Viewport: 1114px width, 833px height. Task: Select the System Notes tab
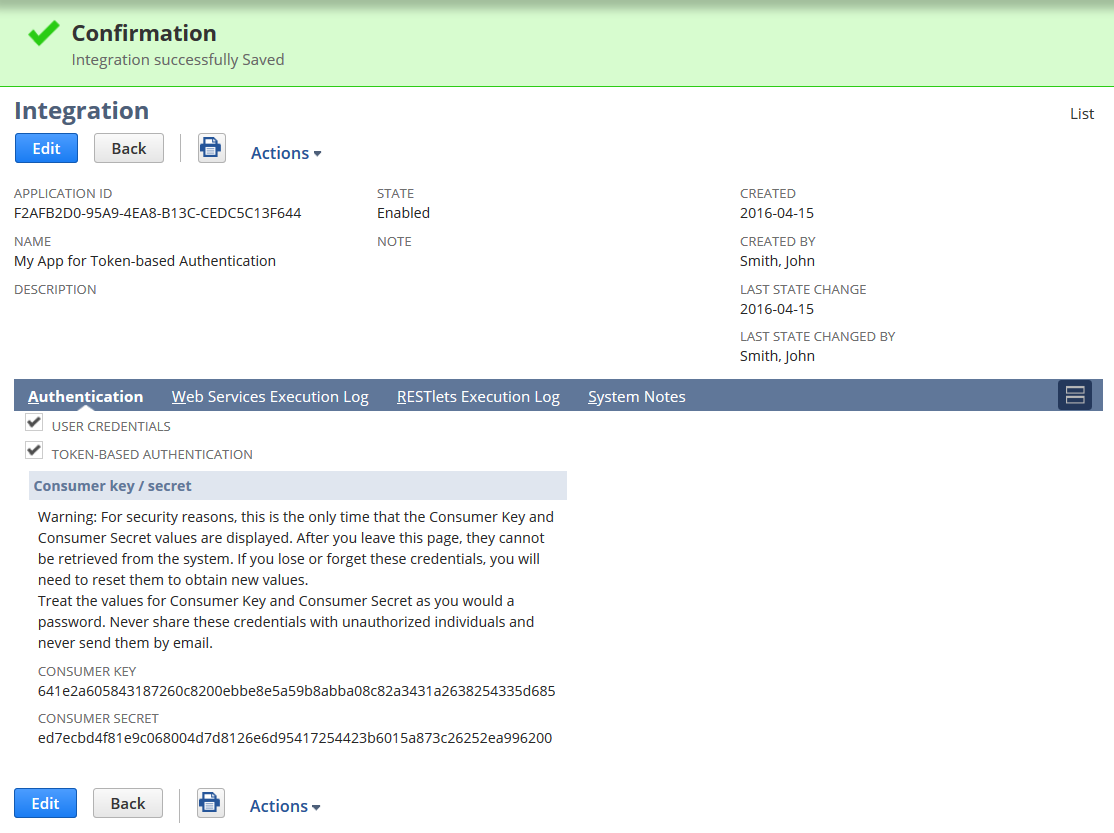(636, 396)
